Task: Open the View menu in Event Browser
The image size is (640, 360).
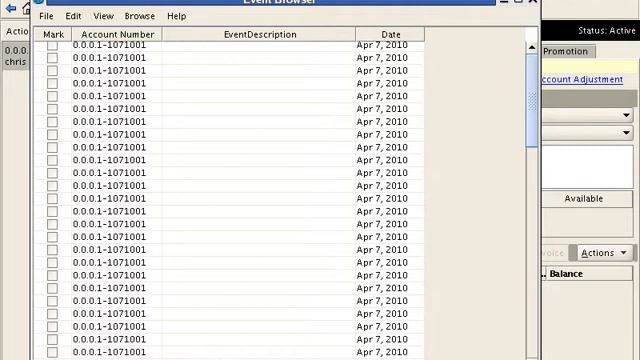Action: point(103,16)
